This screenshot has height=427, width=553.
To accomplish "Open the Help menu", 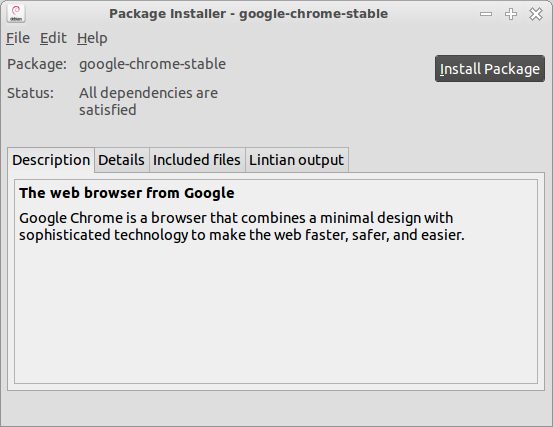I will [92, 38].
